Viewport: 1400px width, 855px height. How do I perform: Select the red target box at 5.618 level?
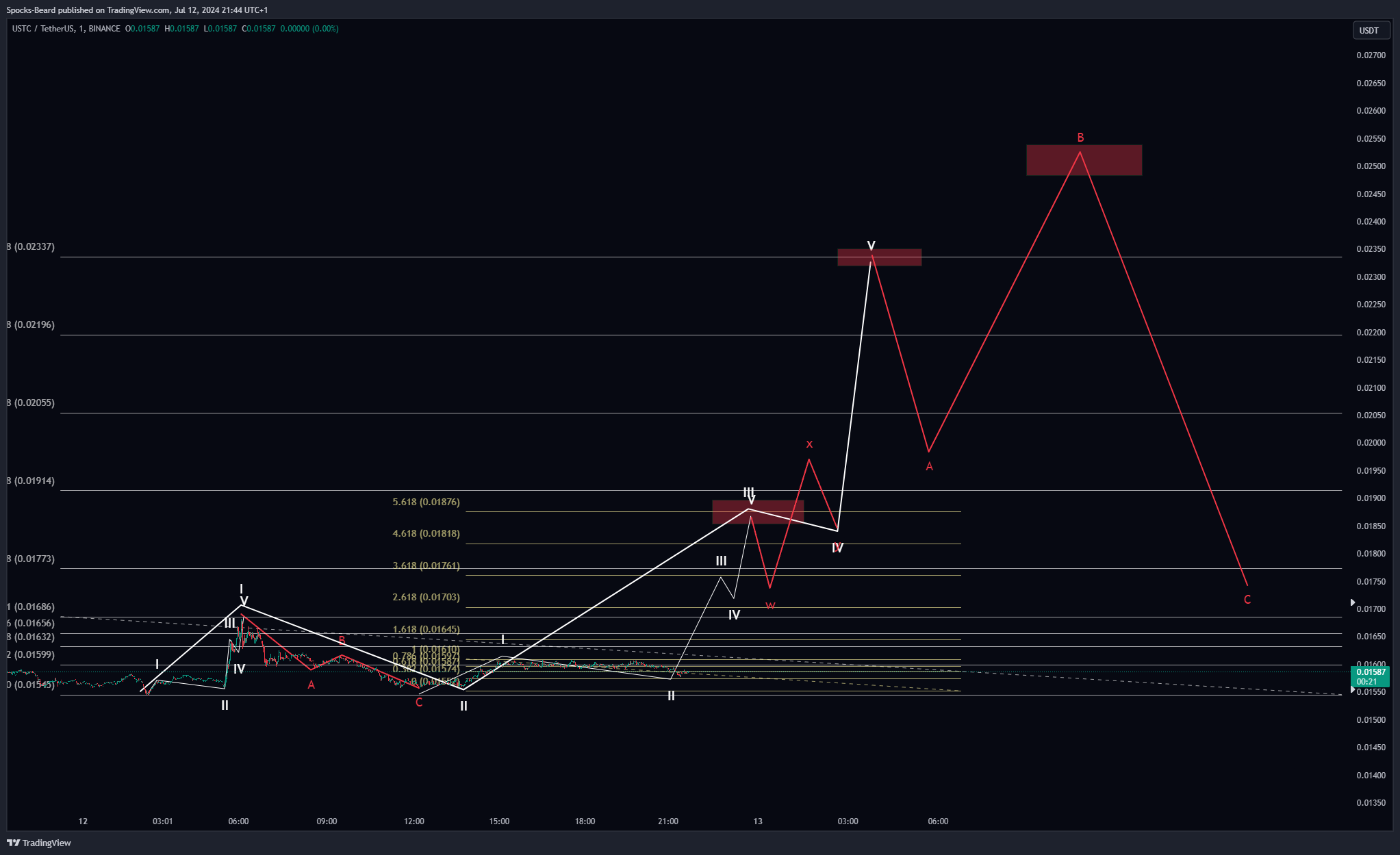758,512
